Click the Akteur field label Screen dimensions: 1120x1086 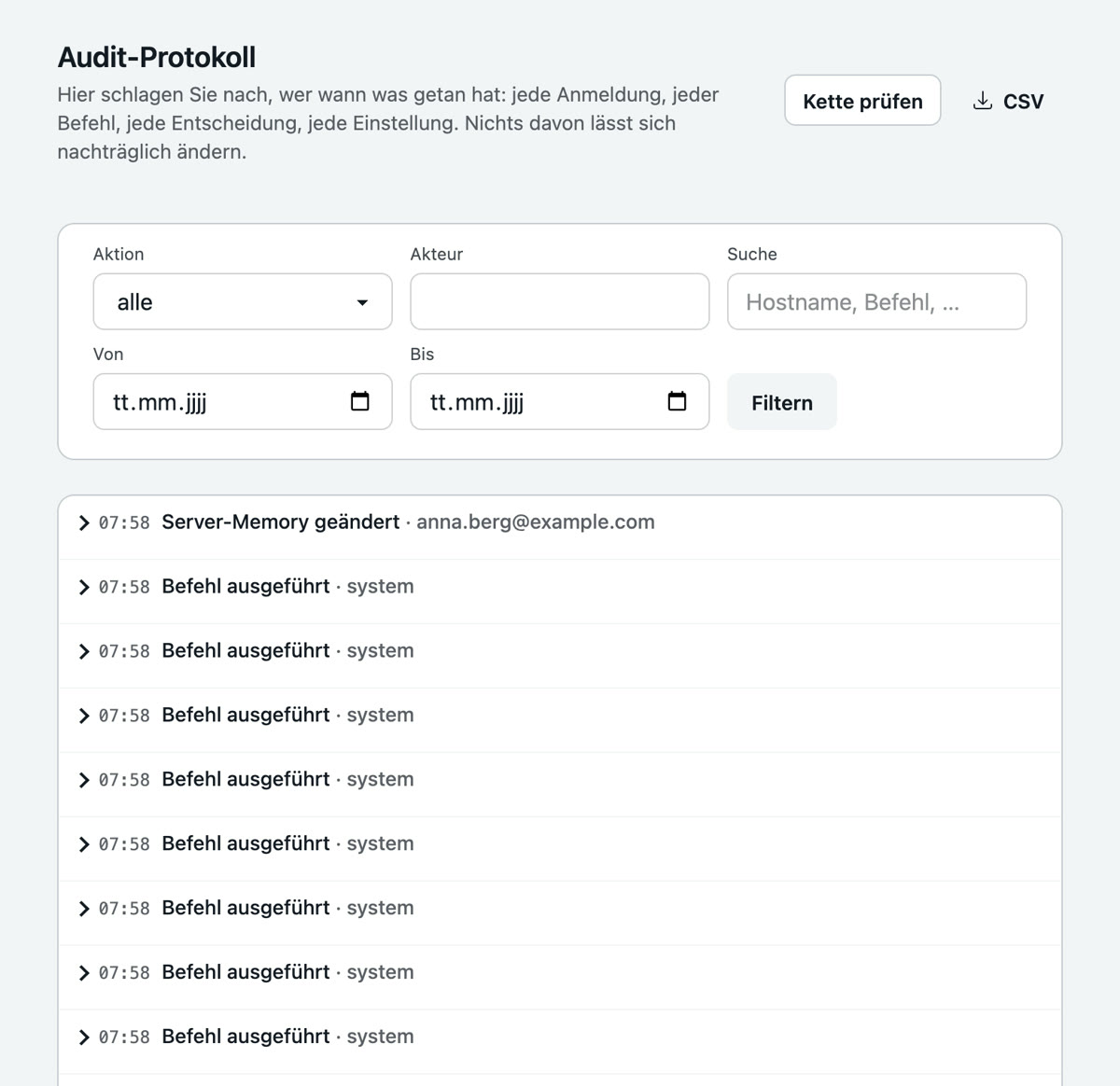click(x=437, y=254)
